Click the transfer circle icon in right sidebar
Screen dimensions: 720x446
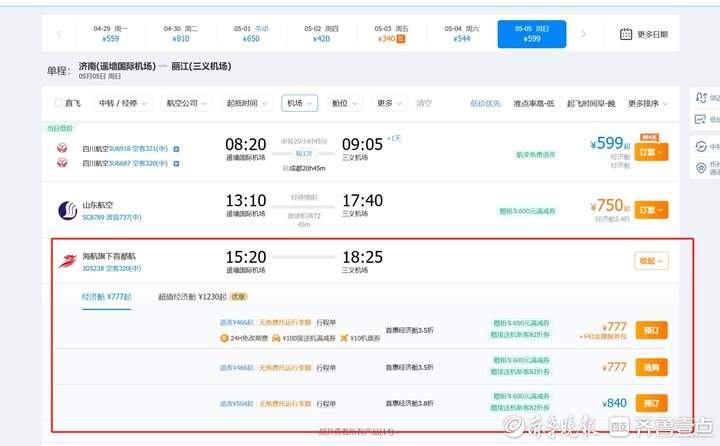pyautogui.click(x=701, y=147)
